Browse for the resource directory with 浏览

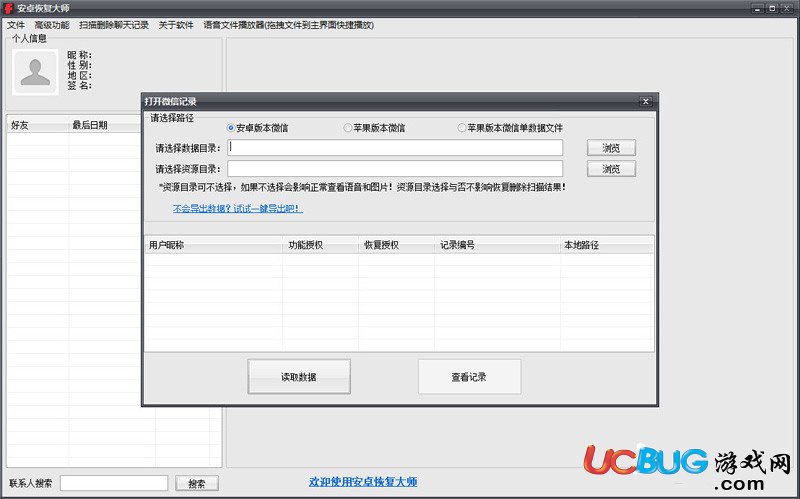coord(611,169)
